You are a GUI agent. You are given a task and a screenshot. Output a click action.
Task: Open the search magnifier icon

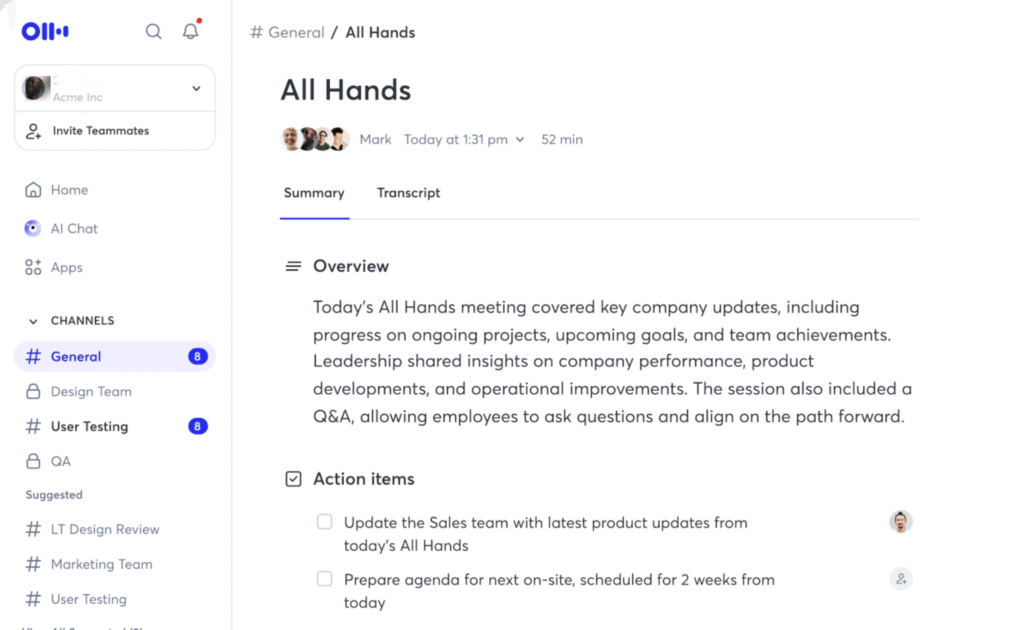[153, 31]
